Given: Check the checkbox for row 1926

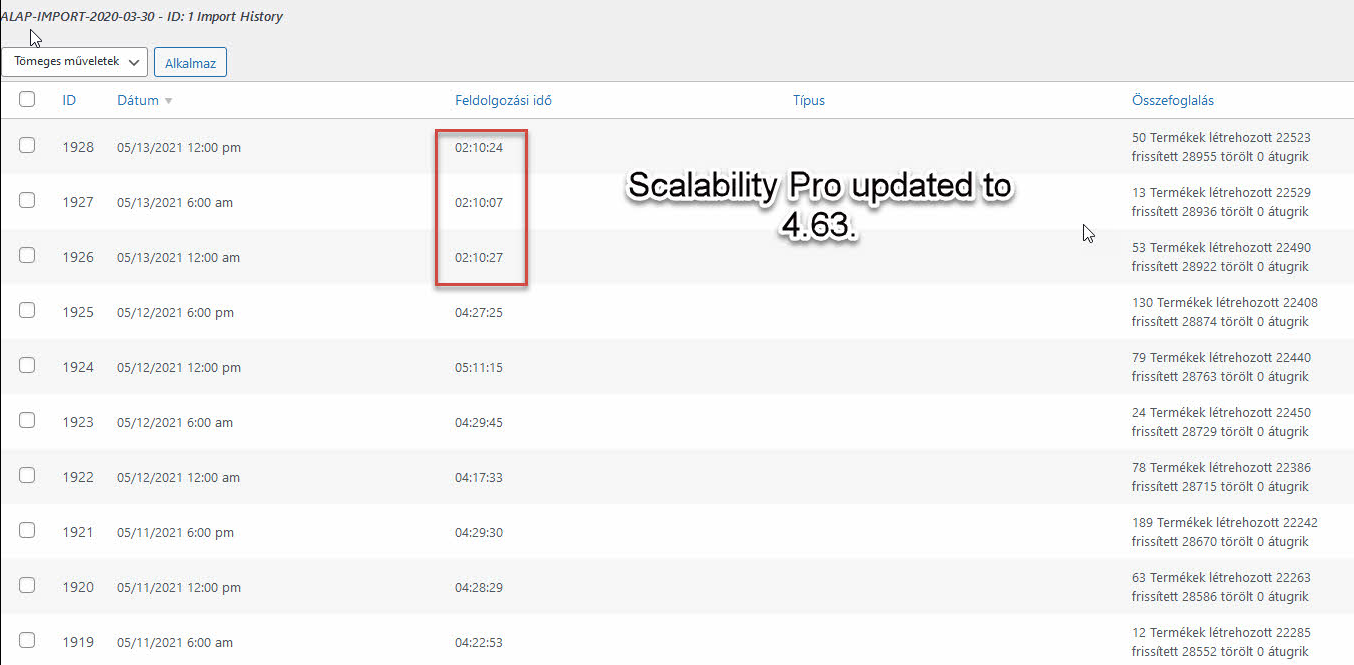Looking at the screenshot, I should (x=27, y=254).
